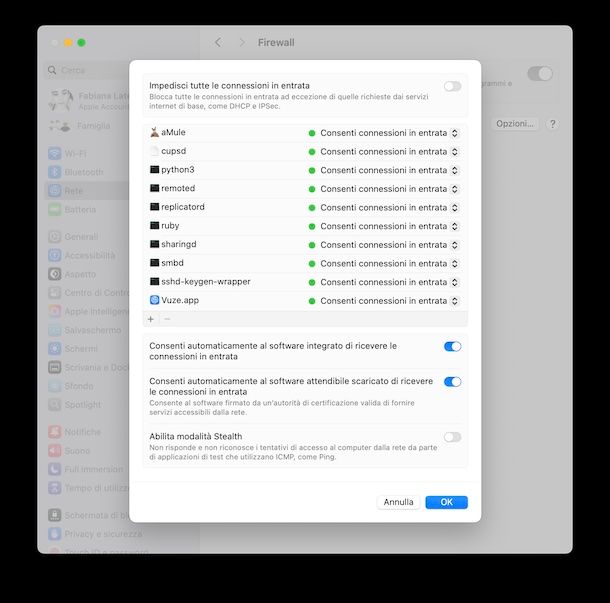Select Salvaschermo in the sidebar
The image size is (610, 603).
85,330
